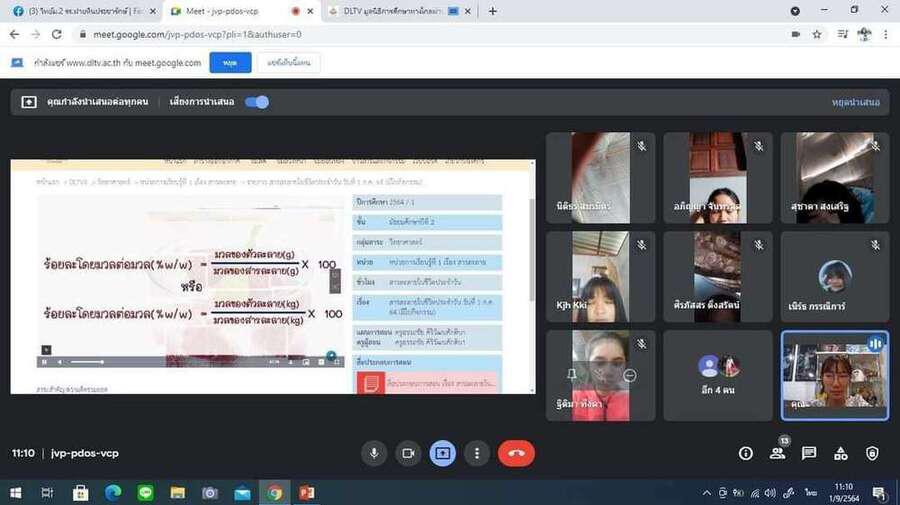This screenshot has height=505, width=900.
Task: Open PowerPoint from the Windows taskbar
Action: click(307, 493)
